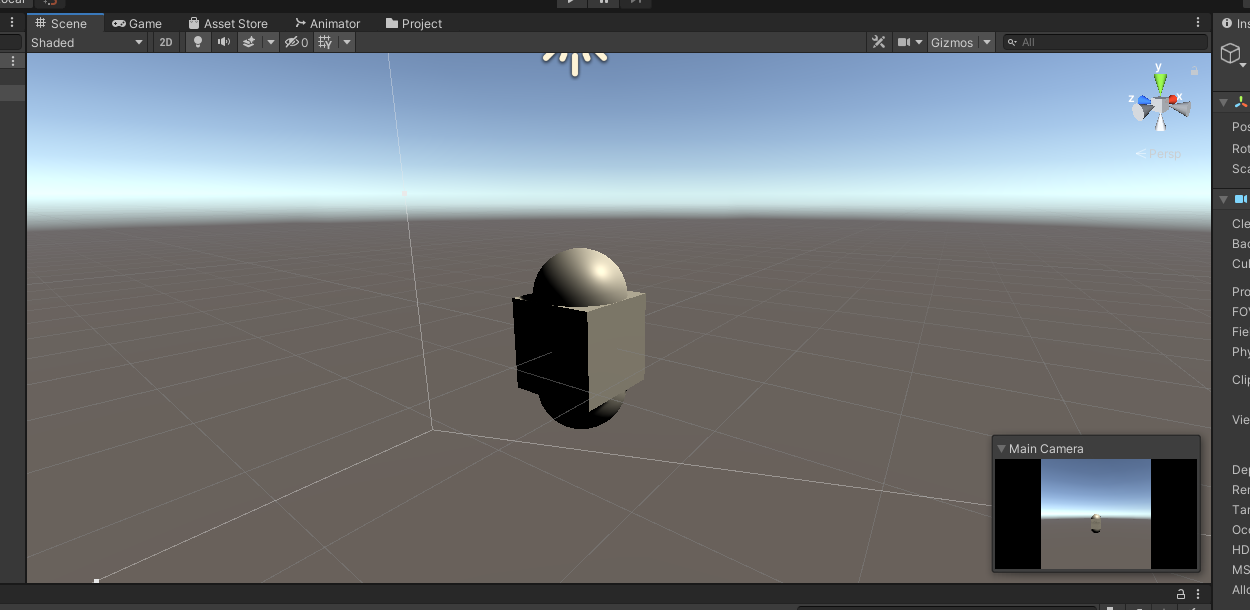Click the Transform component icon
This screenshot has height=610, width=1250.
click(1241, 102)
